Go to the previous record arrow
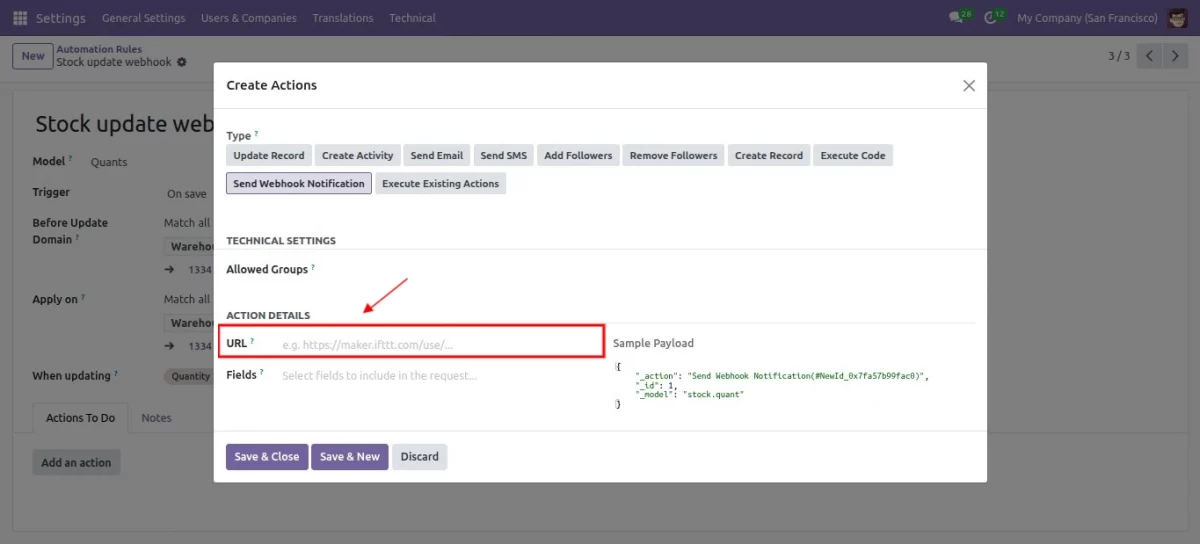Image resolution: width=1200 pixels, height=544 pixels. click(x=1150, y=56)
